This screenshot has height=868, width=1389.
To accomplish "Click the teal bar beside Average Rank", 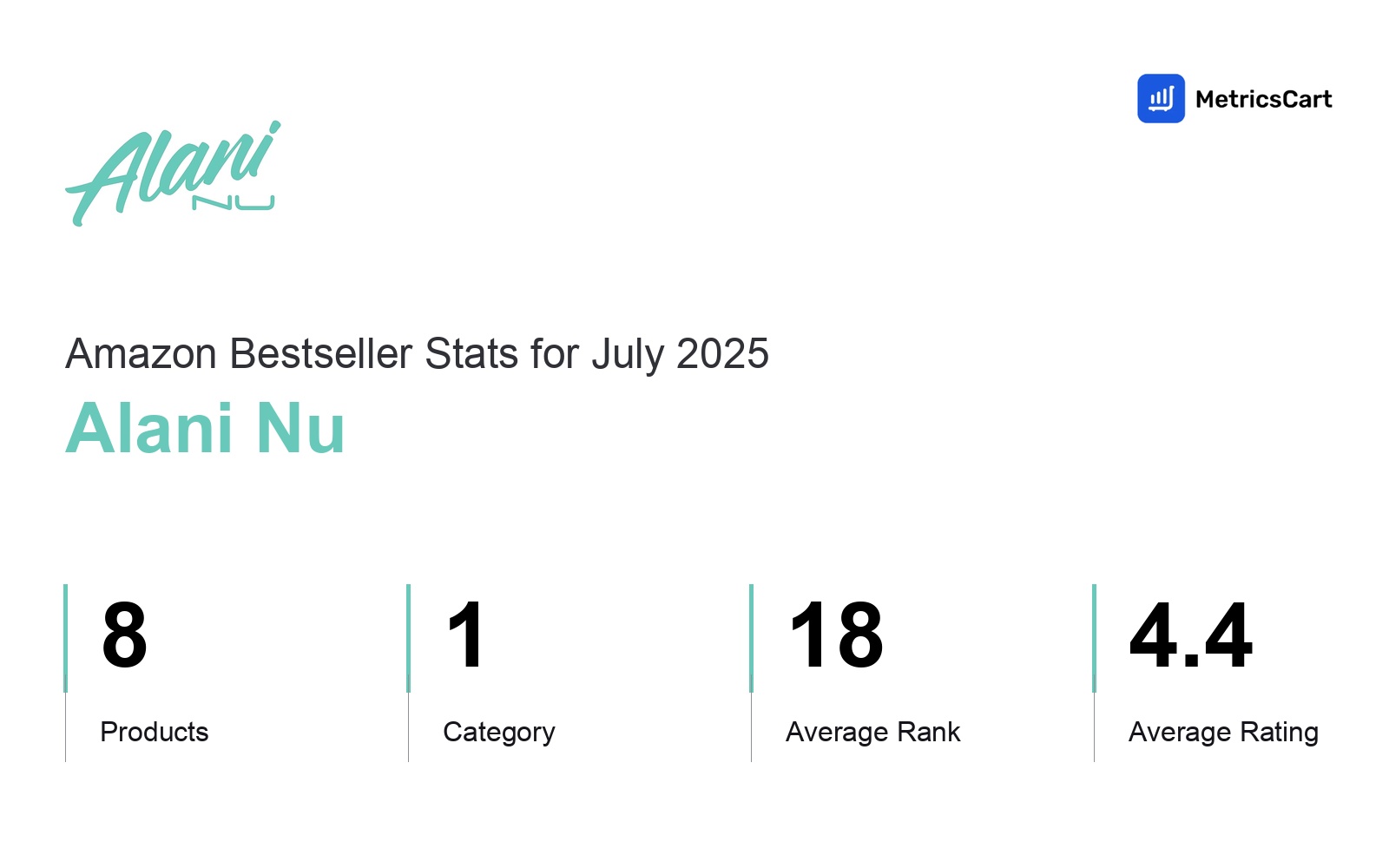I will click(751, 638).
